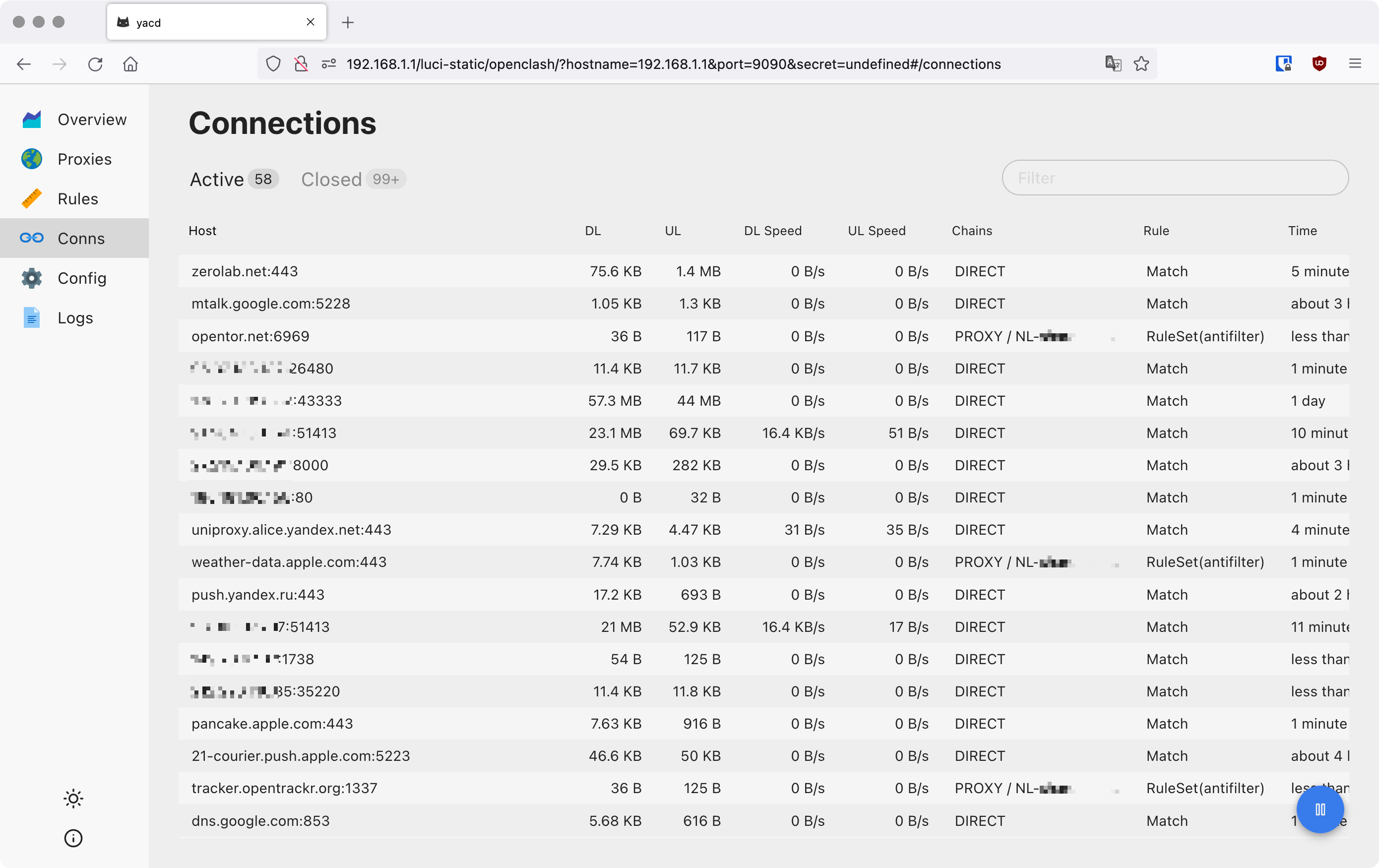Sort by the DL Speed column header
This screenshot has height=868, width=1379.
(772, 231)
